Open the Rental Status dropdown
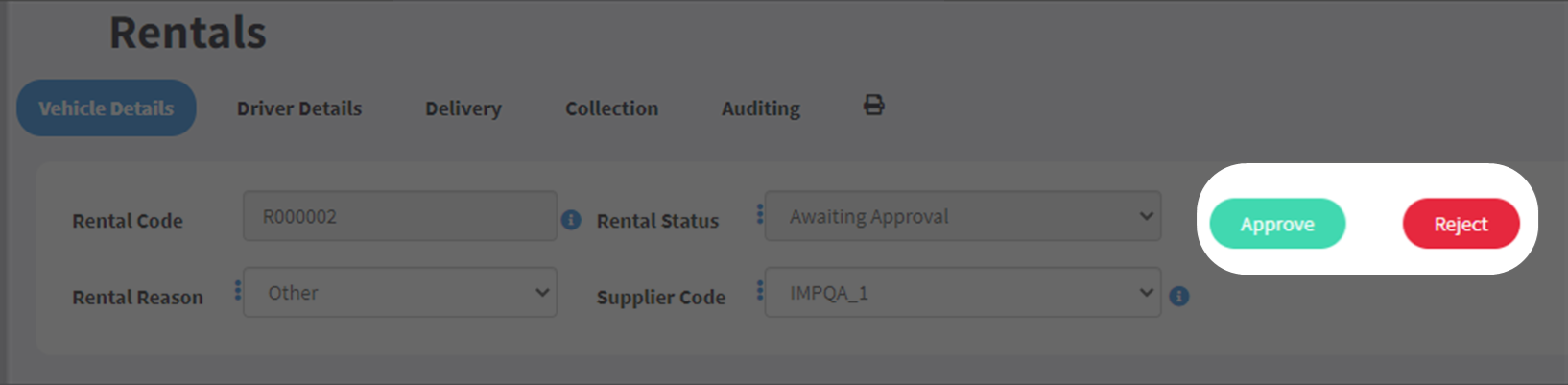This screenshot has height=385, width=1568. pos(962,216)
